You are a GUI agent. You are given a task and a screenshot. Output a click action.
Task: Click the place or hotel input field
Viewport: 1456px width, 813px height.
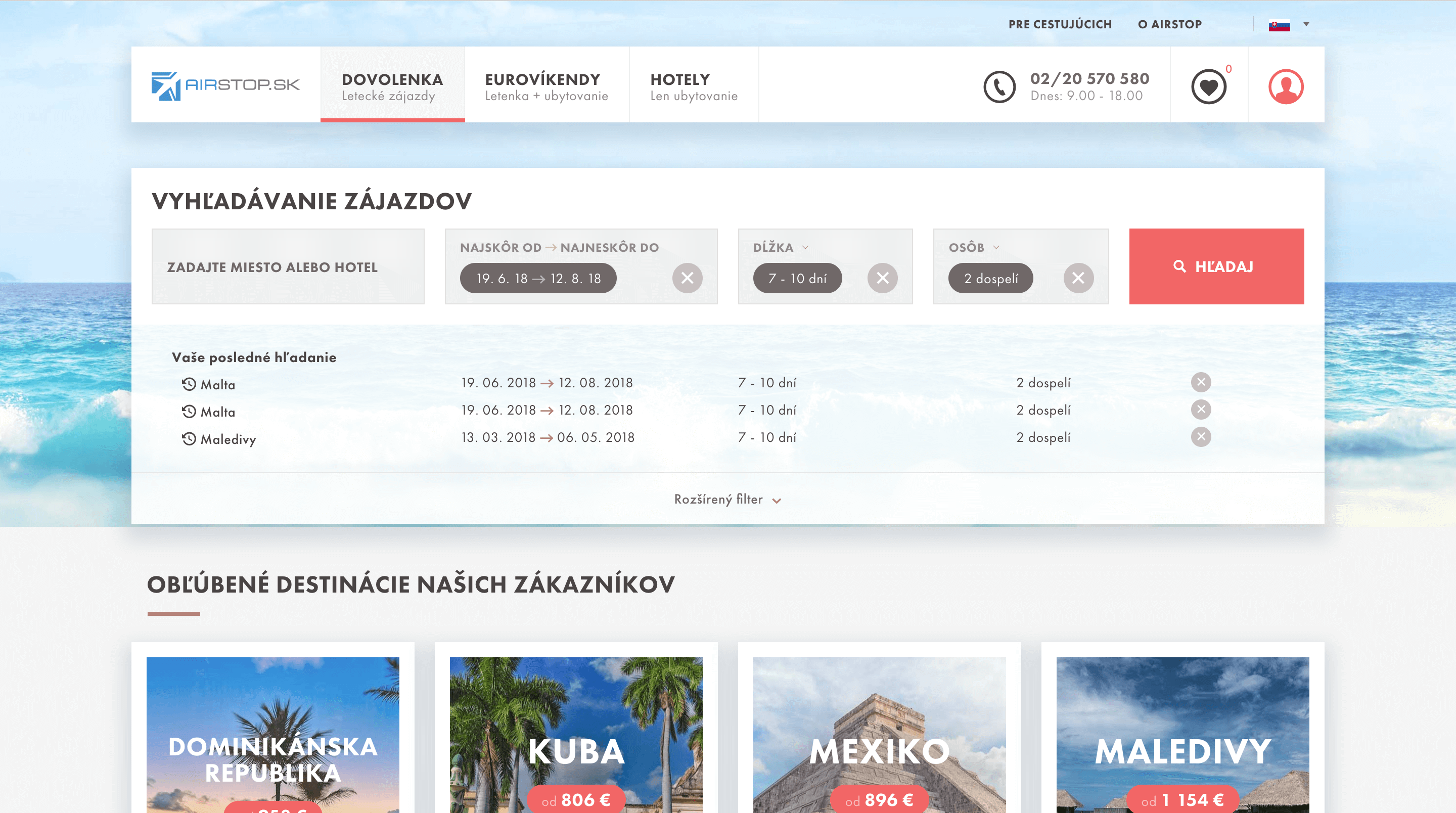(288, 267)
